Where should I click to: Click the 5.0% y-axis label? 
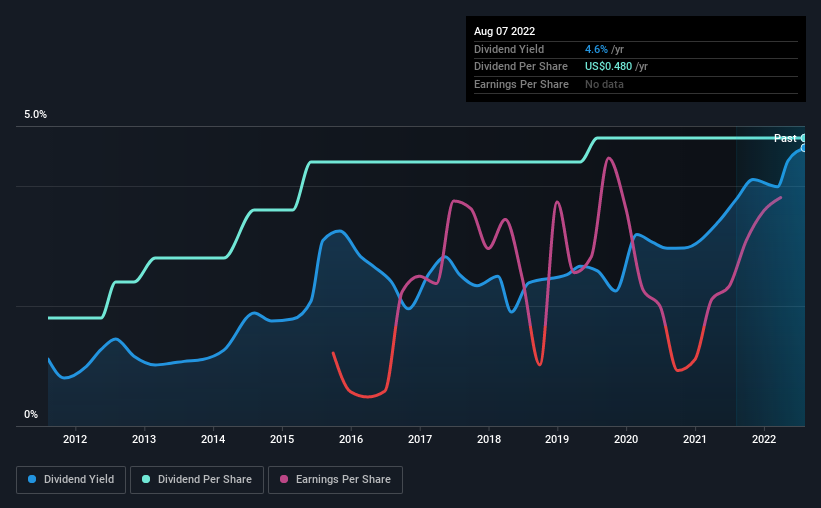tap(35, 115)
